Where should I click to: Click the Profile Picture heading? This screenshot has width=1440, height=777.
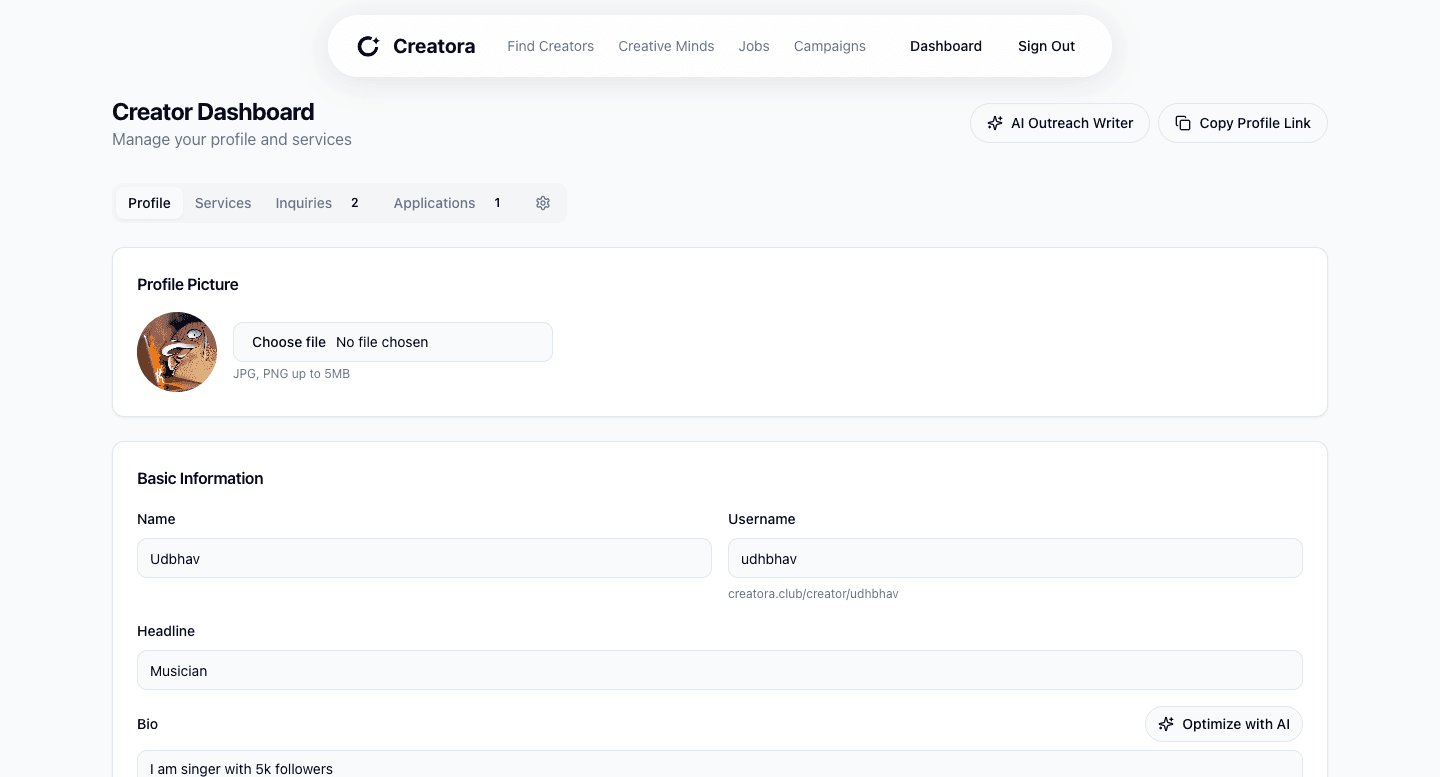pyautogui.click(x=188, y=284)
